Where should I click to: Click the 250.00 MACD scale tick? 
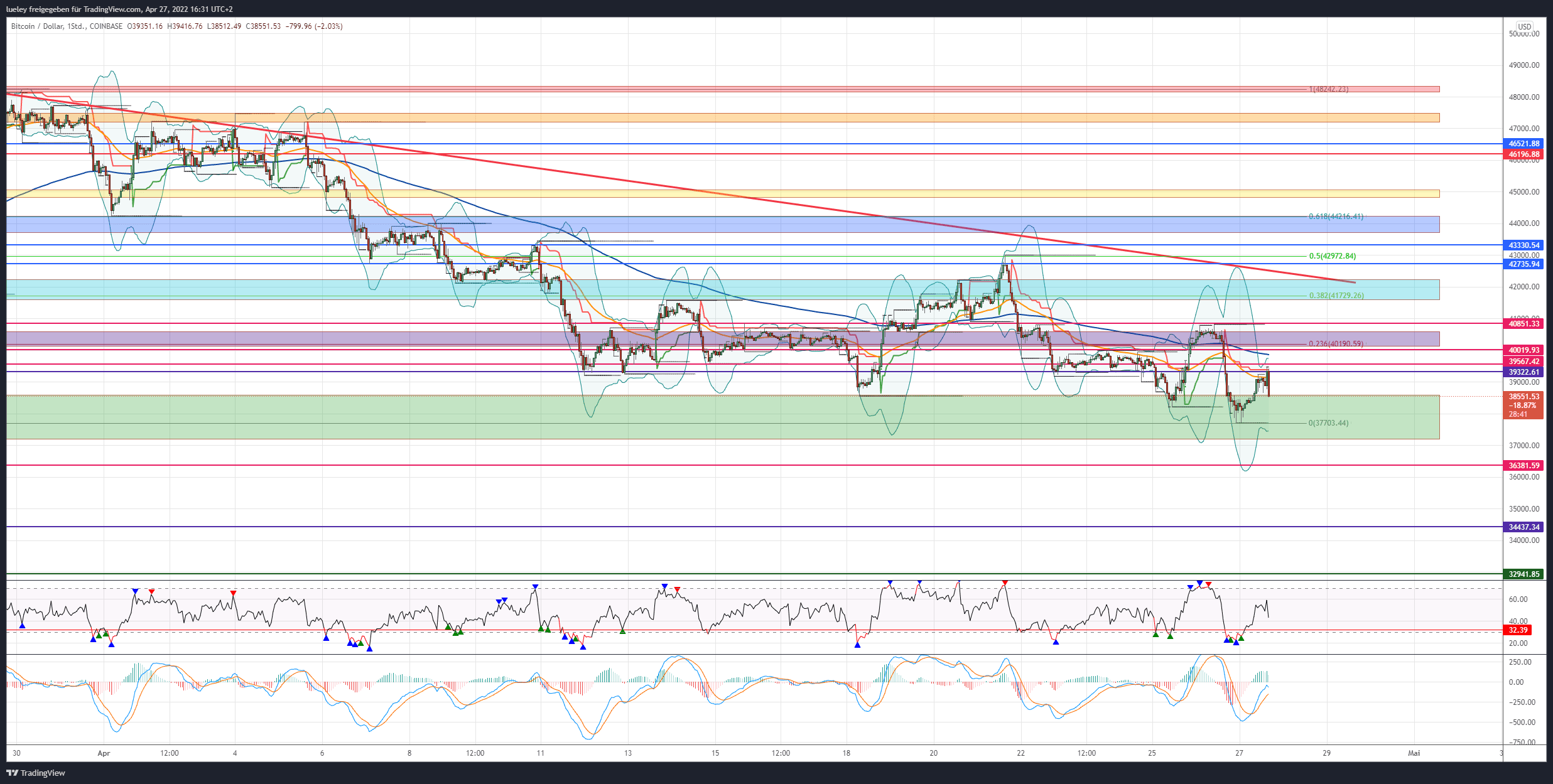(1520, 662)
